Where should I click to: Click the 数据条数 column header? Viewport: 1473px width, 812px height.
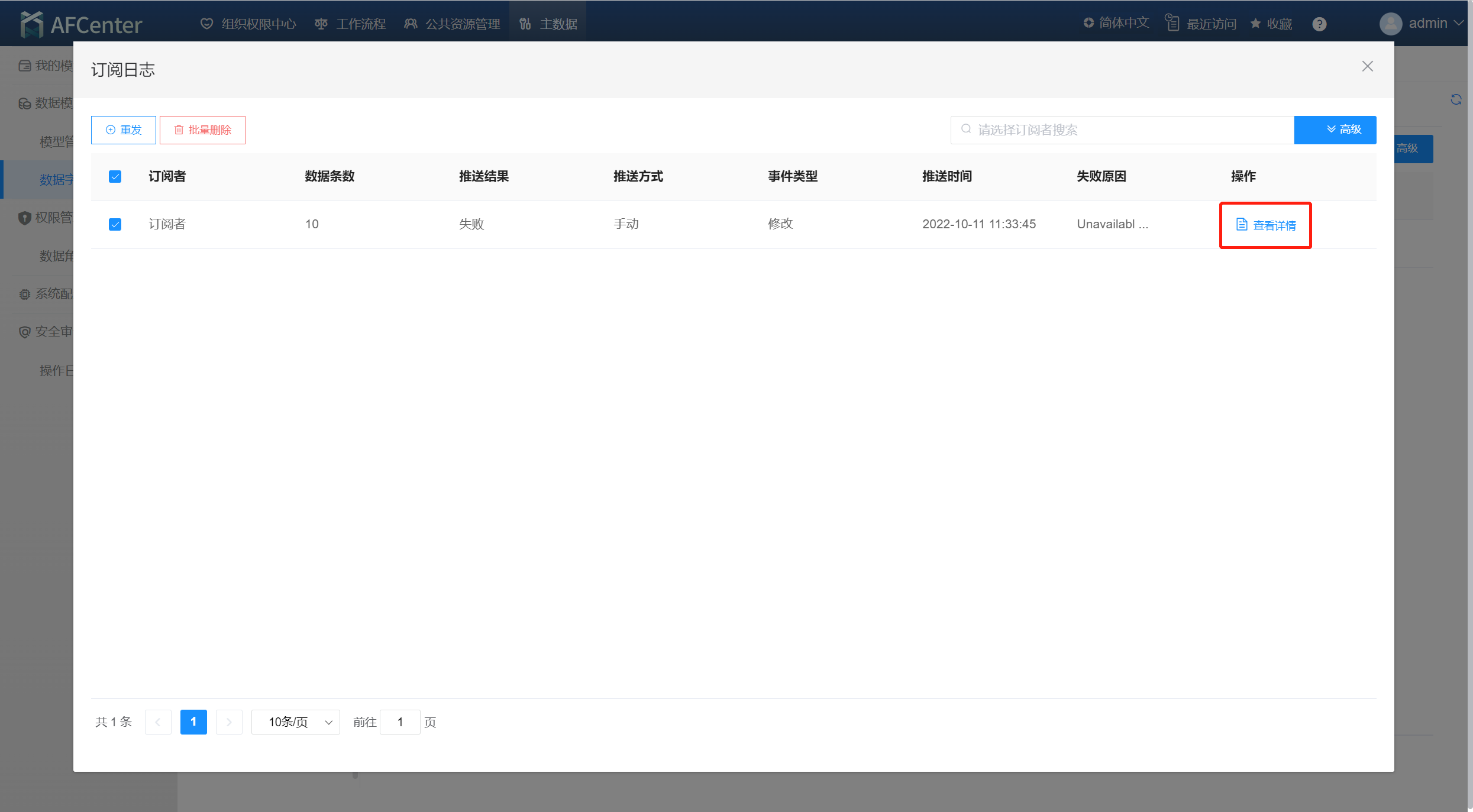tap(330, 176)
